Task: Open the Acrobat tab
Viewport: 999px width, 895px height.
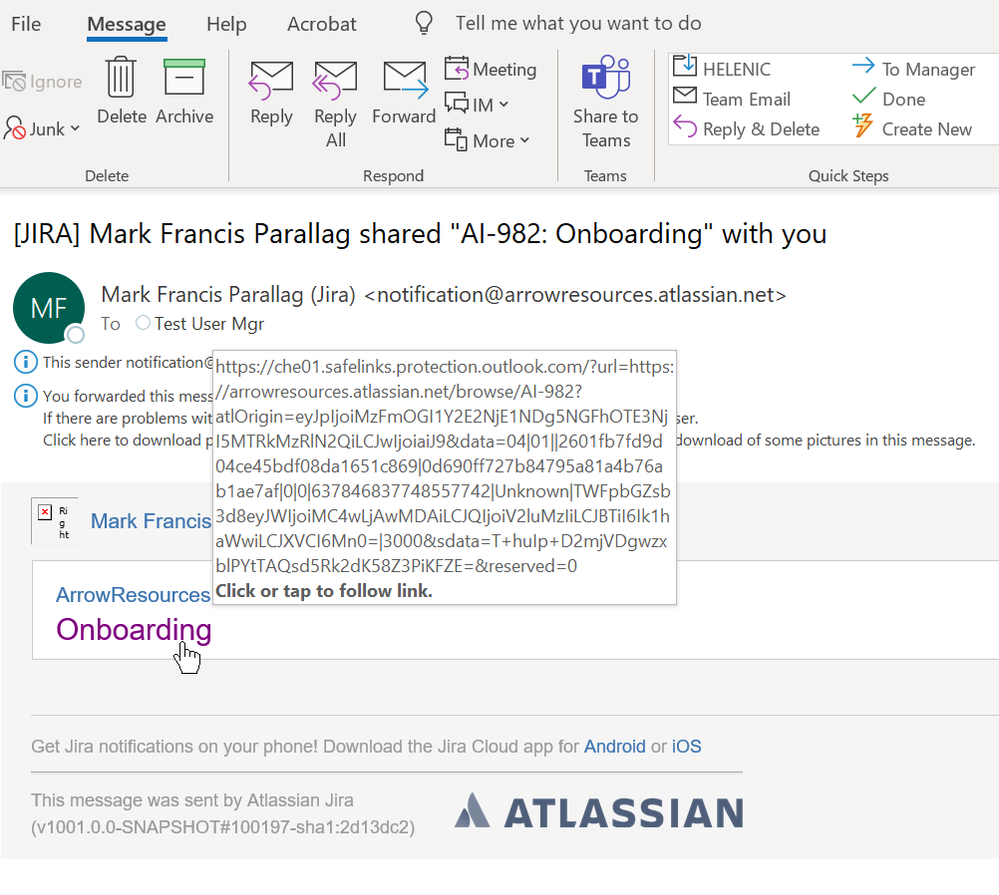Action: (x=322, y=24)
